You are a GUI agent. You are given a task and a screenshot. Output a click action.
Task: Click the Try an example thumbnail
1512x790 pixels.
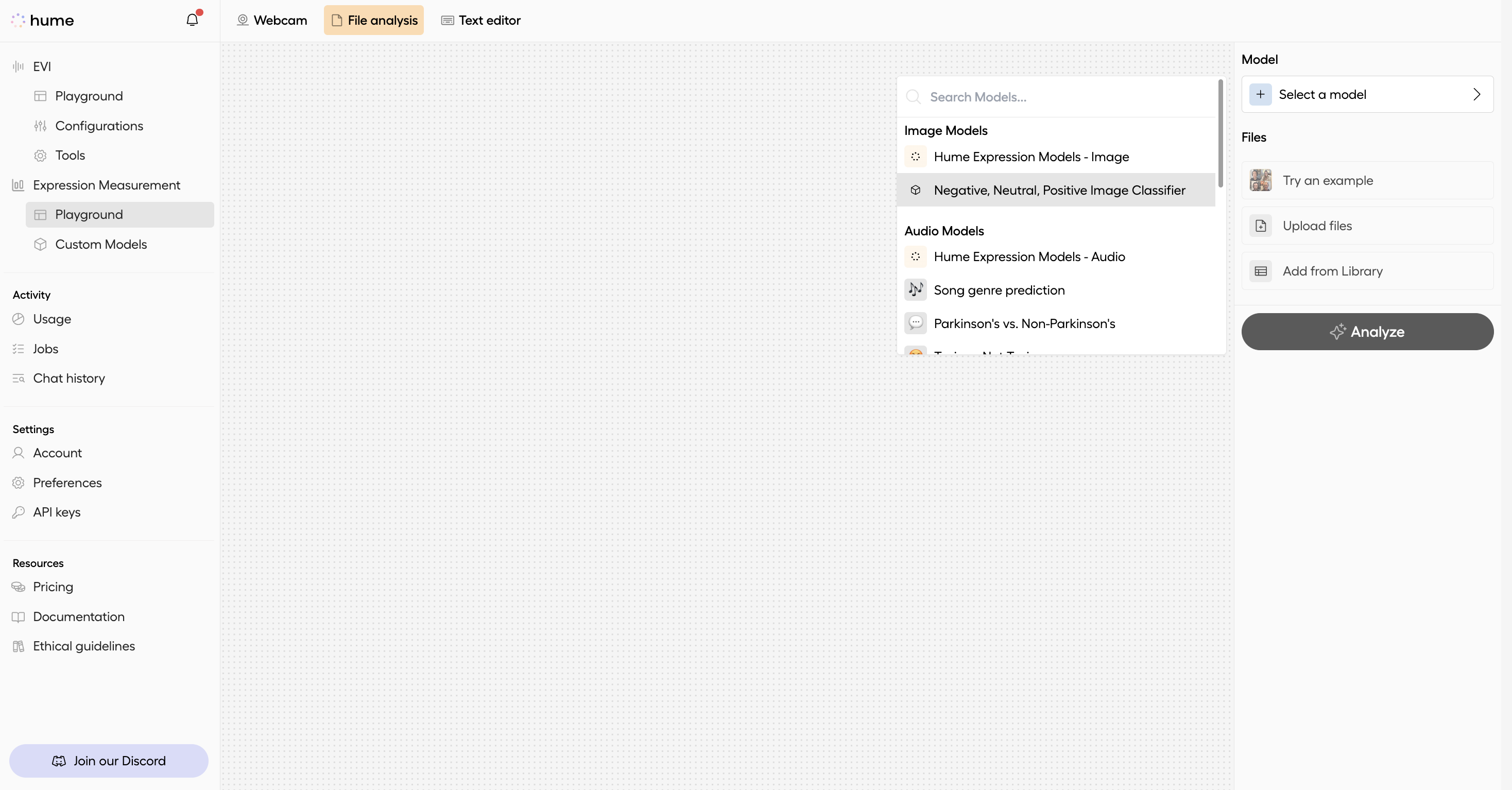pyautogui.click(x=1261, y=180)
